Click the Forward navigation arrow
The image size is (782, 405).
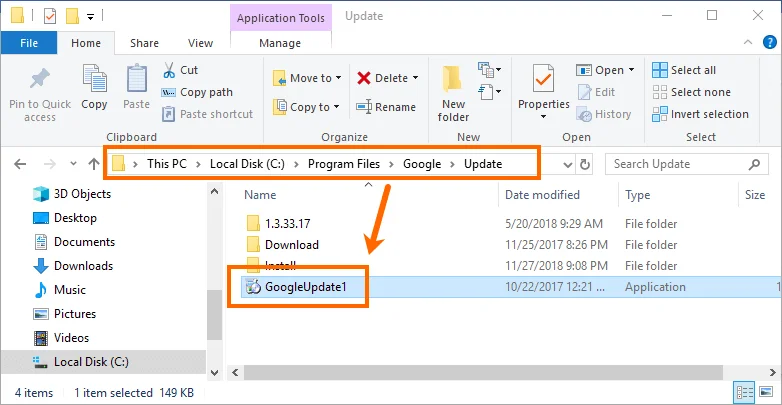(x=50, y=164)
